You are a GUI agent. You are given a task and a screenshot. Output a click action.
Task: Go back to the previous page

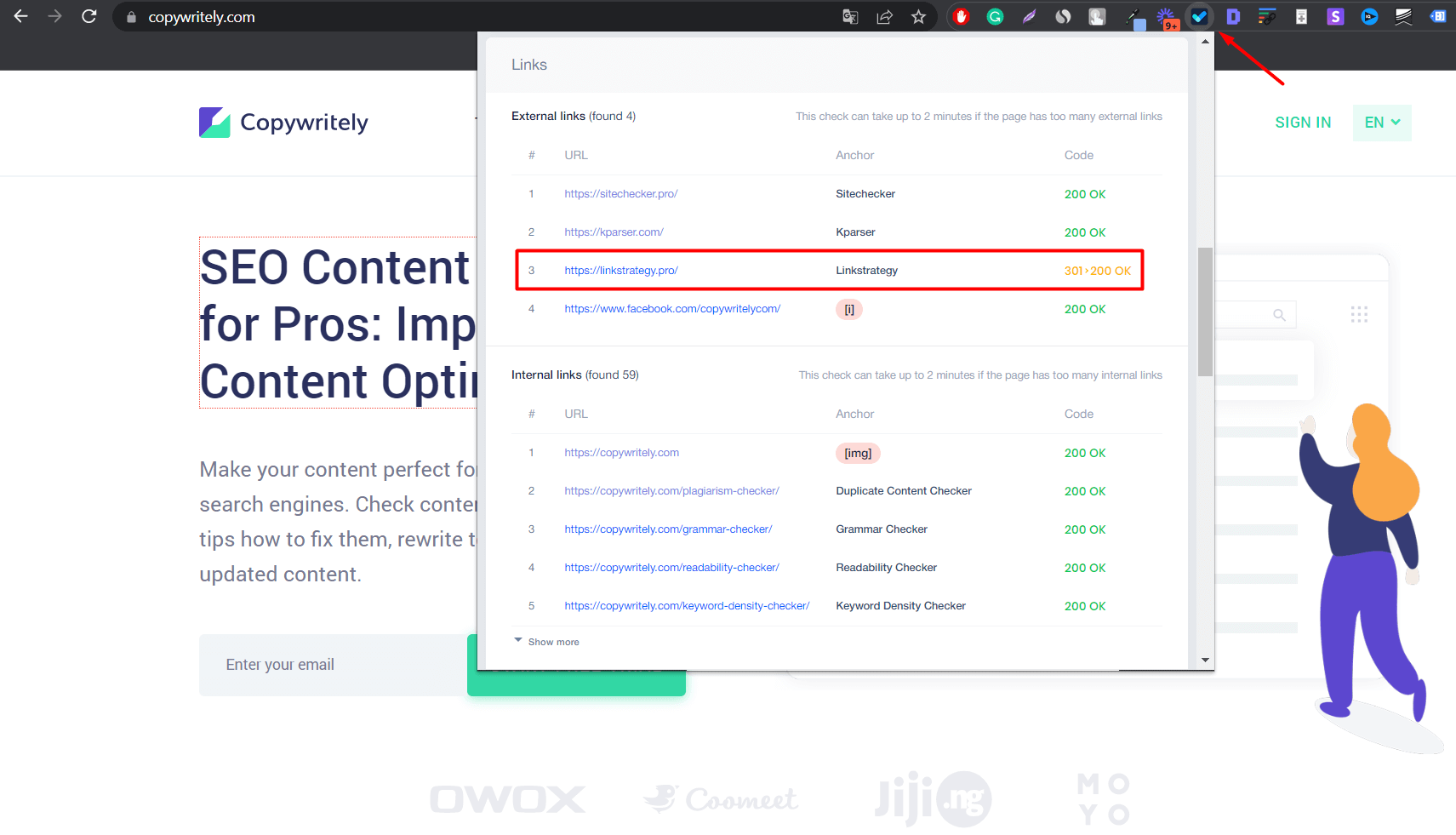21,16
